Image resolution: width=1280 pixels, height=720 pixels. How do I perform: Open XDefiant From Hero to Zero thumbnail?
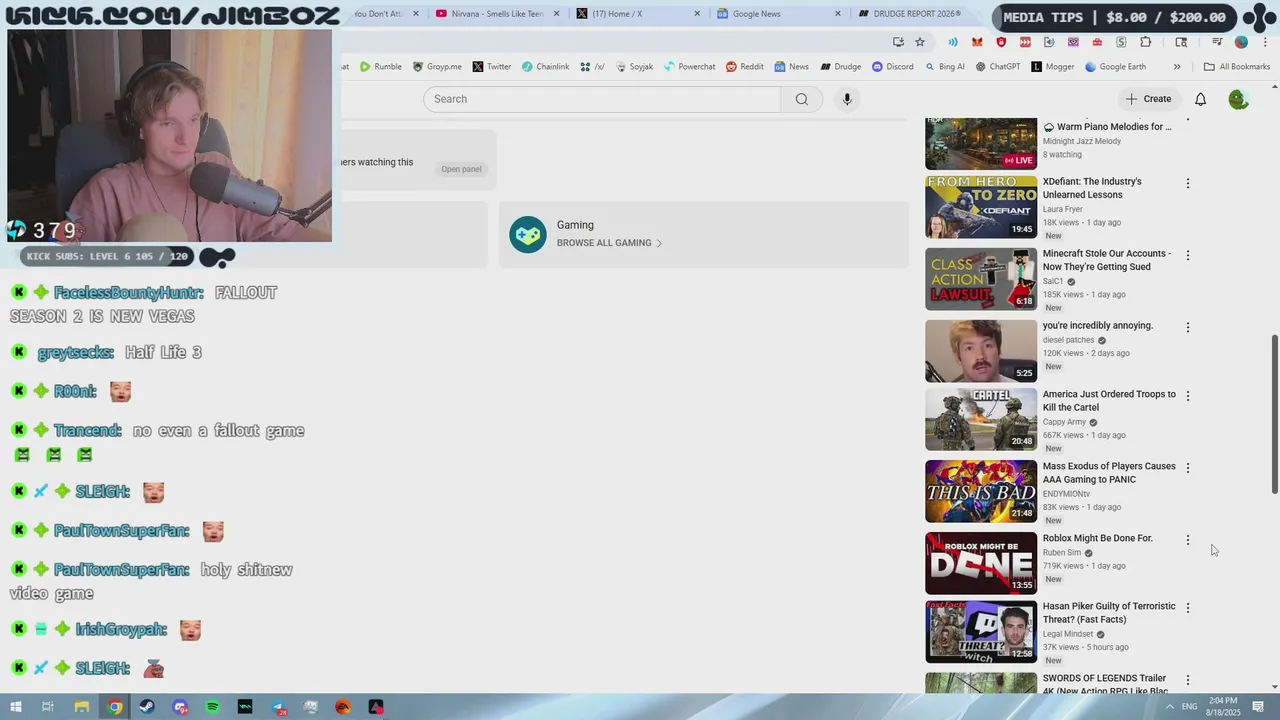(x=981, y=207)
